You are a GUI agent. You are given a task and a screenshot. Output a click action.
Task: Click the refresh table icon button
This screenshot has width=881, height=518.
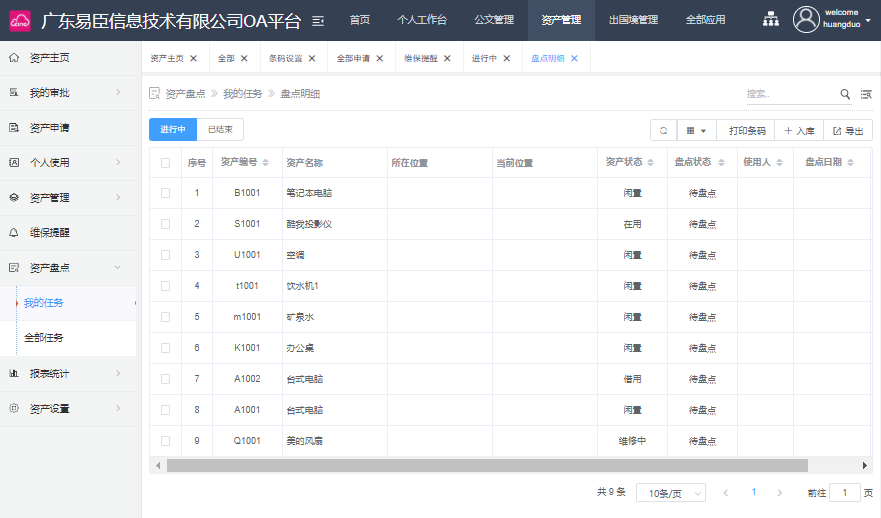click(663, 130)
